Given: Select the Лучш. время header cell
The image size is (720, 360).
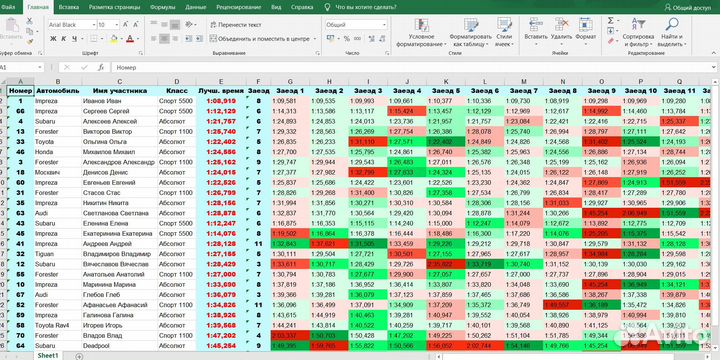Looking at the screenshot, I should tap(221, 91).
